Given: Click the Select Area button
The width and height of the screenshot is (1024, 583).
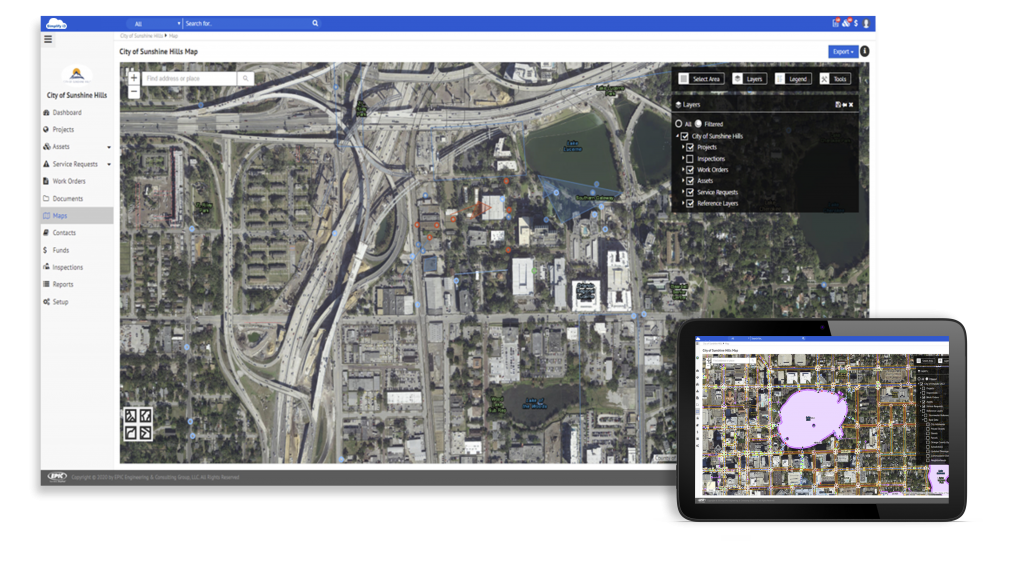Looking at the screenshot, I should point(699,79).
